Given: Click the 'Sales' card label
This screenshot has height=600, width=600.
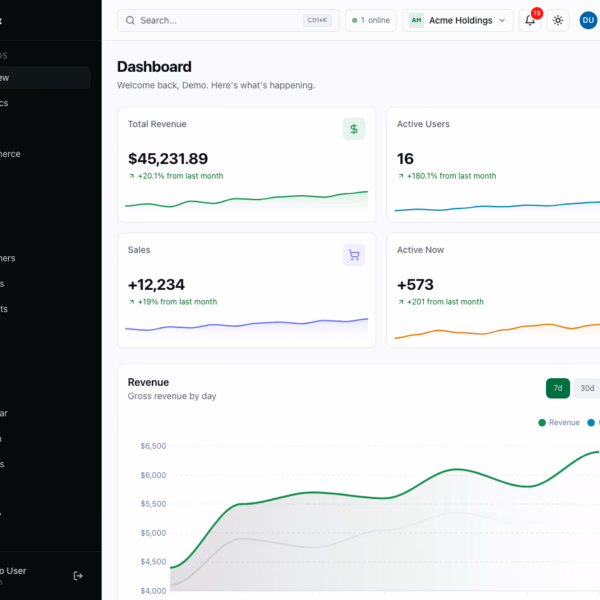Looking at the screenshot, I should (x=139, y=250).
